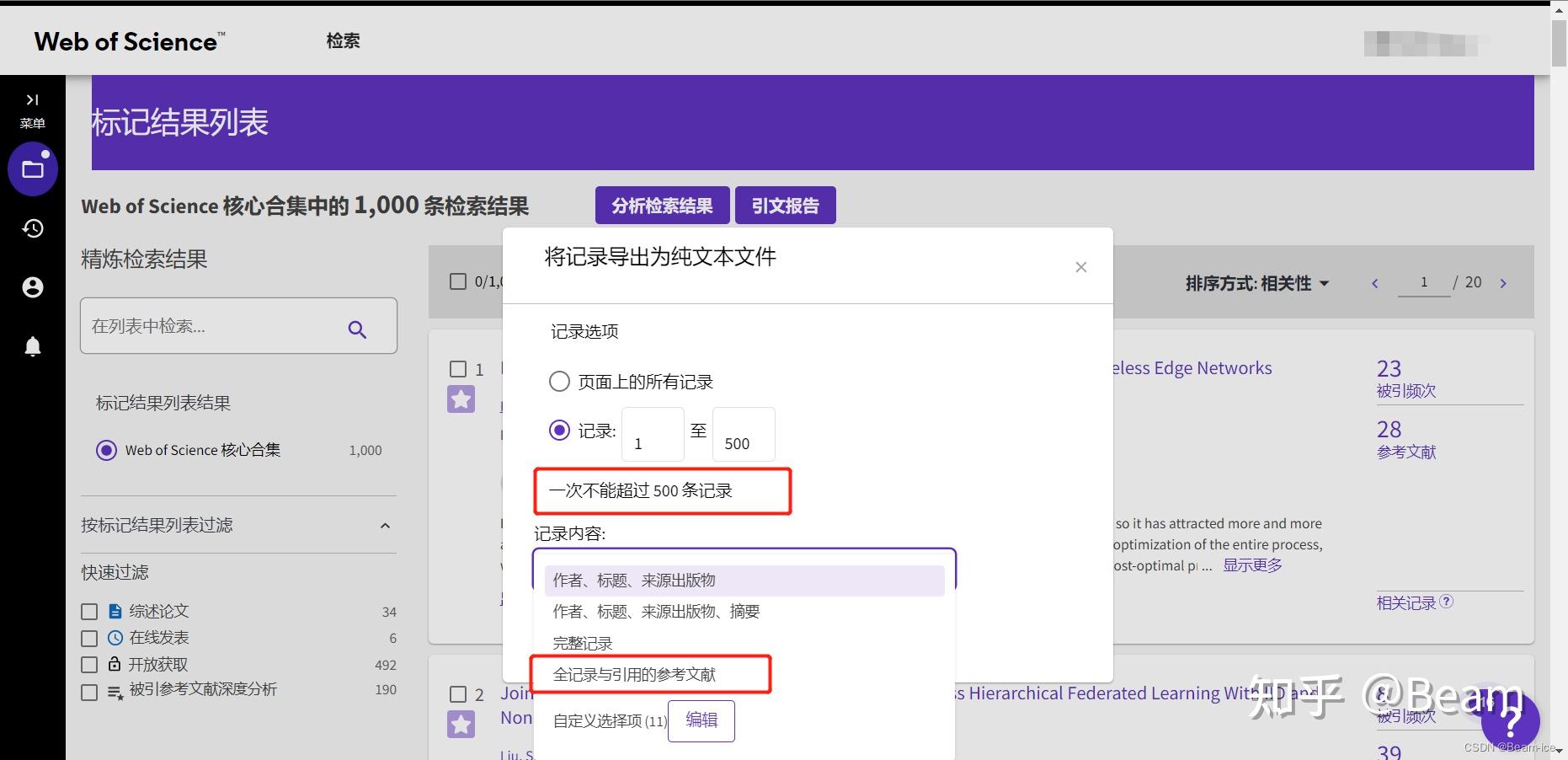This screenshot has width=1568, height=760.
Task: Open the user profile icon
Action: pyautogui.click(x=33, y=287)
